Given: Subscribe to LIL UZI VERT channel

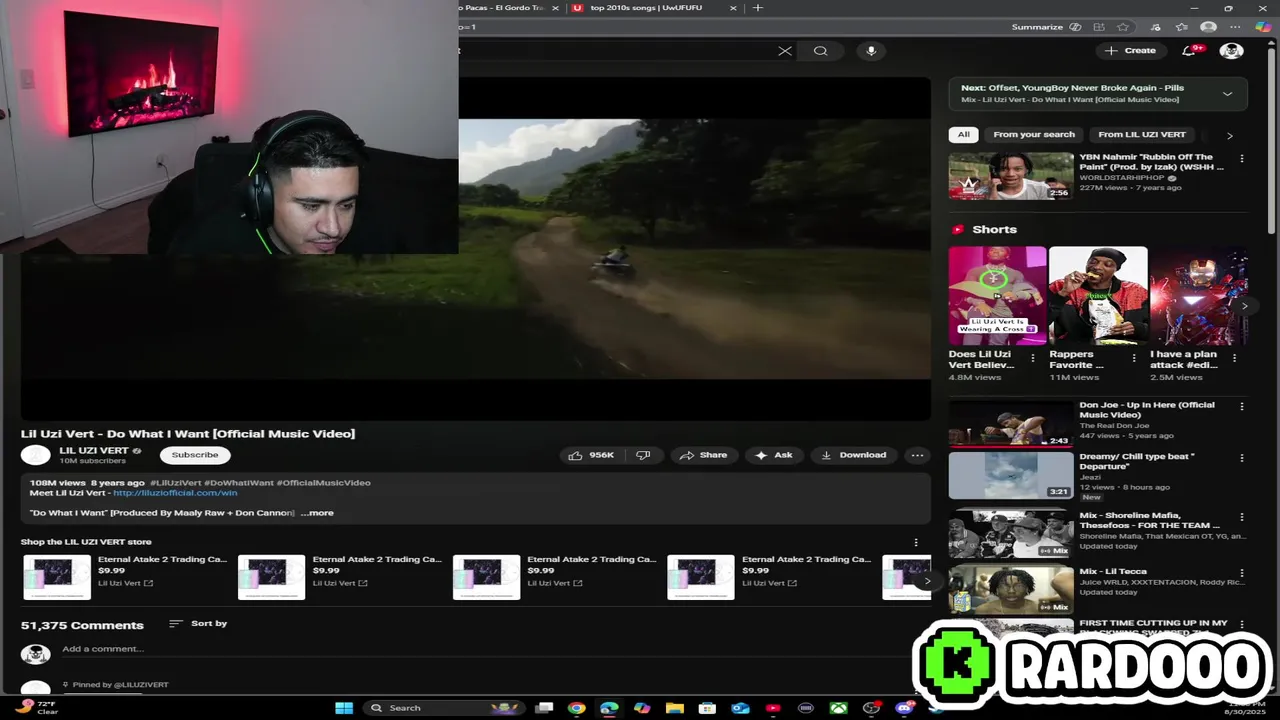Looking at the screenshot, I should [x=195, y=455].
